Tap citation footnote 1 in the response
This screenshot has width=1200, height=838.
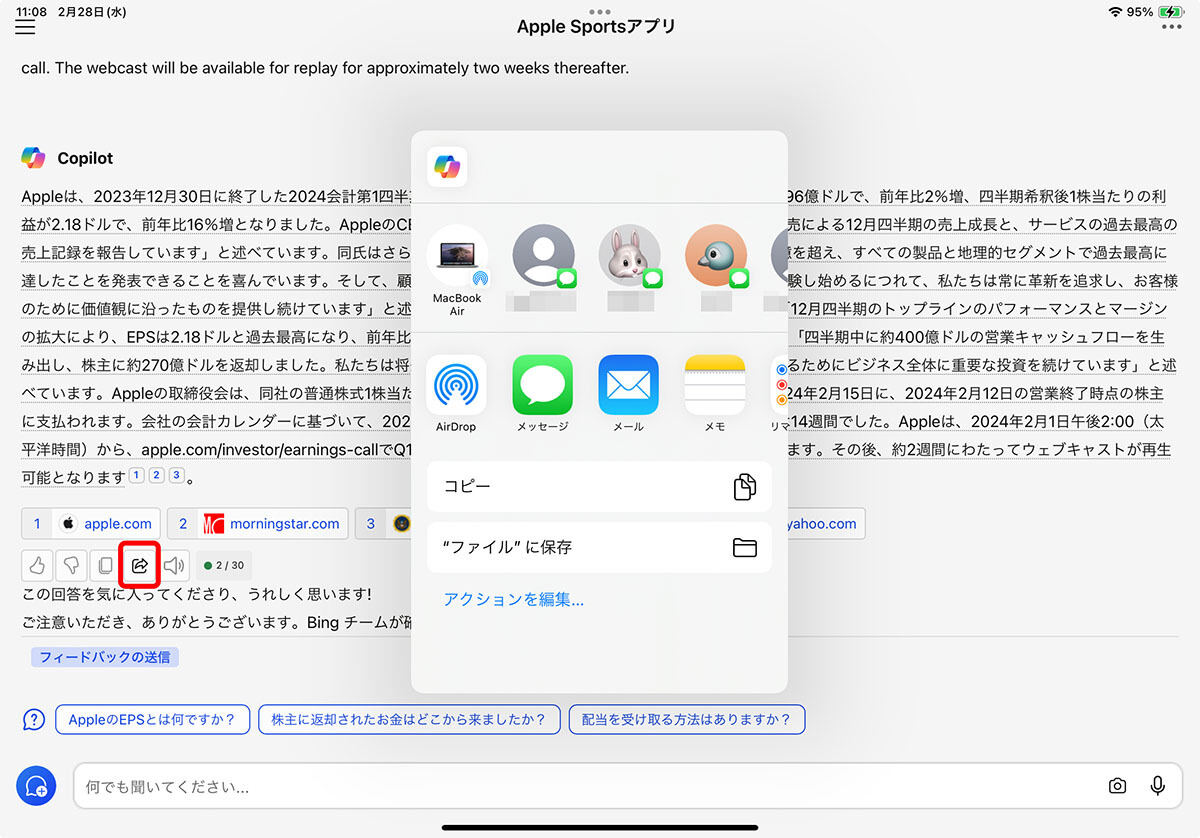(x=136, y=475)
